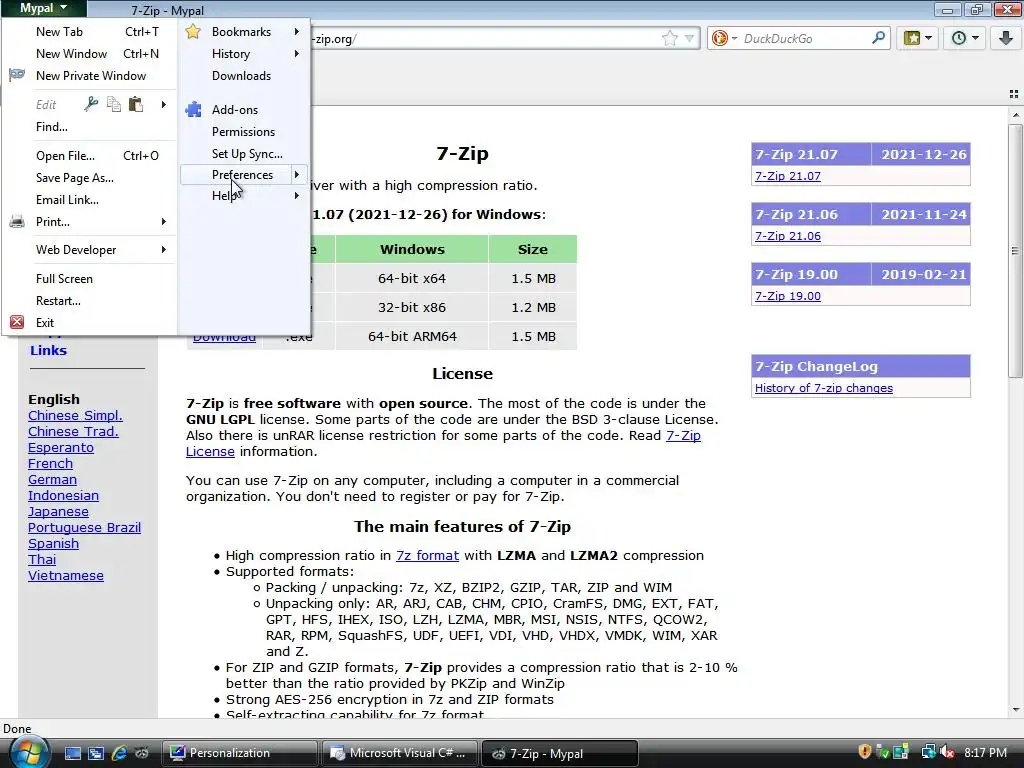
Task: Open the history clock toolbar button
Action: click(x=965, y=38)
